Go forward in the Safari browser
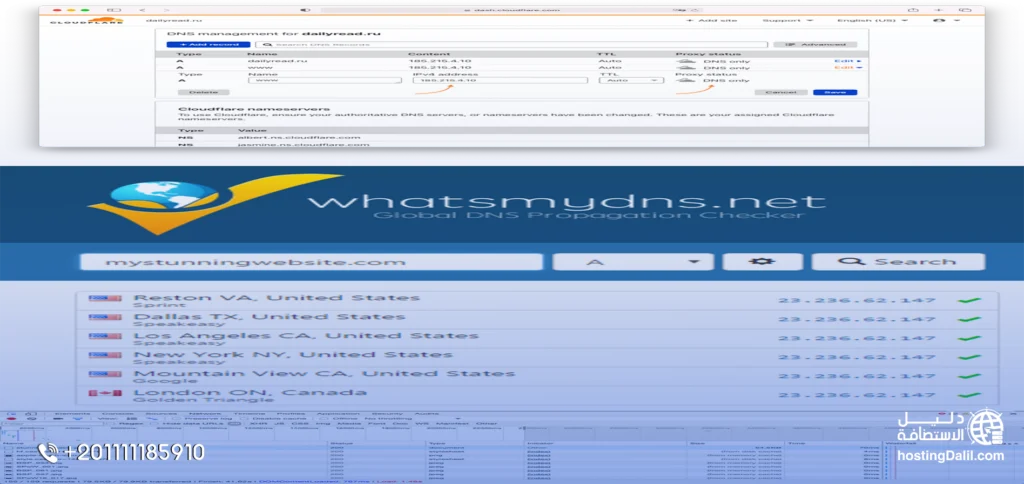This screenshot has width=1024, height=484. click(x=167, y=10)
